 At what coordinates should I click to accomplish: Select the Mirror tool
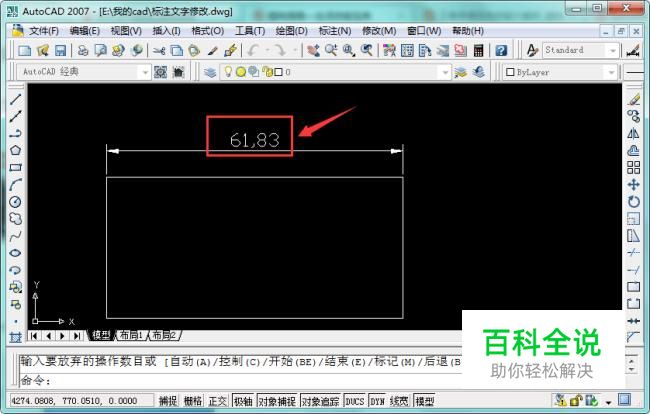(x=633, y=133)
